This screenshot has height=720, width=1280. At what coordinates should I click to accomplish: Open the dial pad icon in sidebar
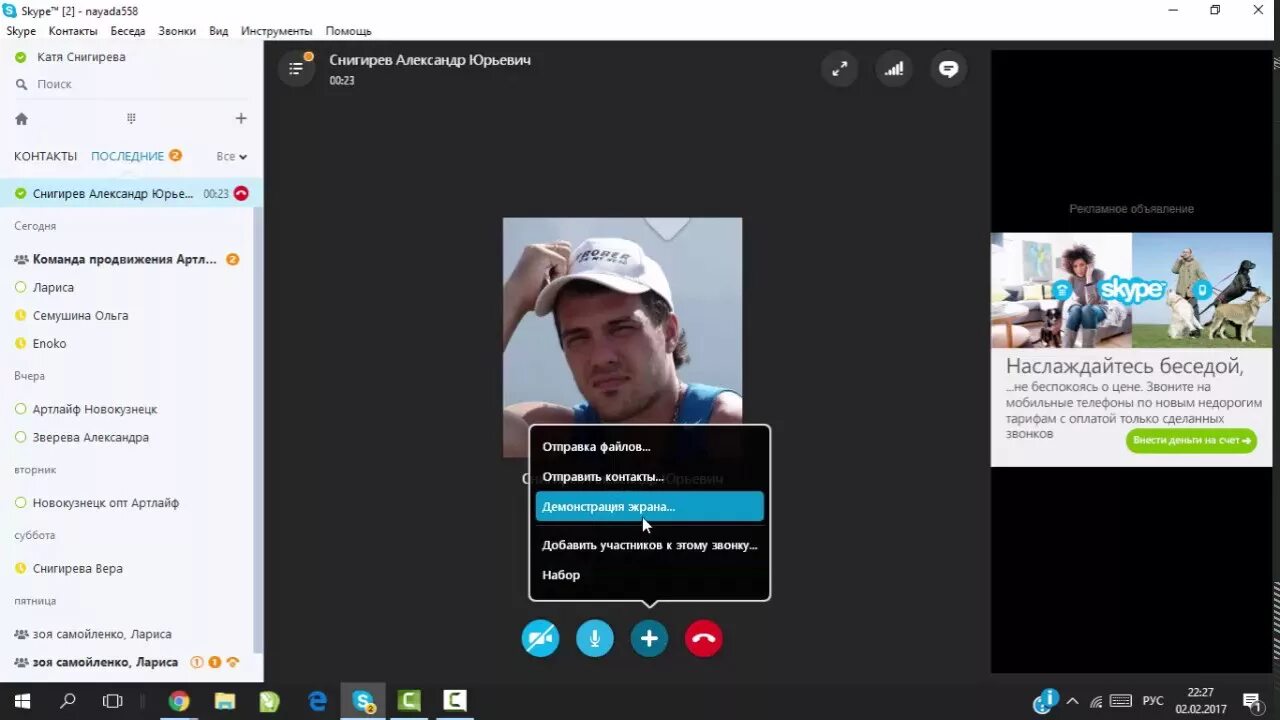(x=131, y=118)
